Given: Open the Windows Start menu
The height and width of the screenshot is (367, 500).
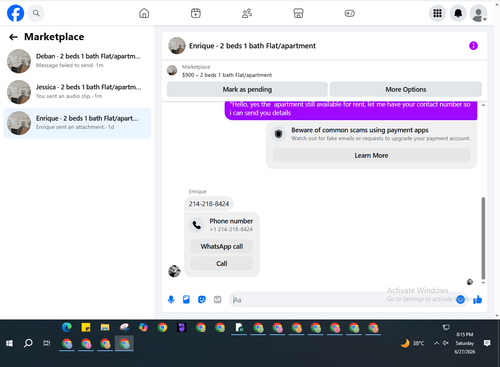Looking at the screenshot, I should pyautogui.click(x=9, y=343).
